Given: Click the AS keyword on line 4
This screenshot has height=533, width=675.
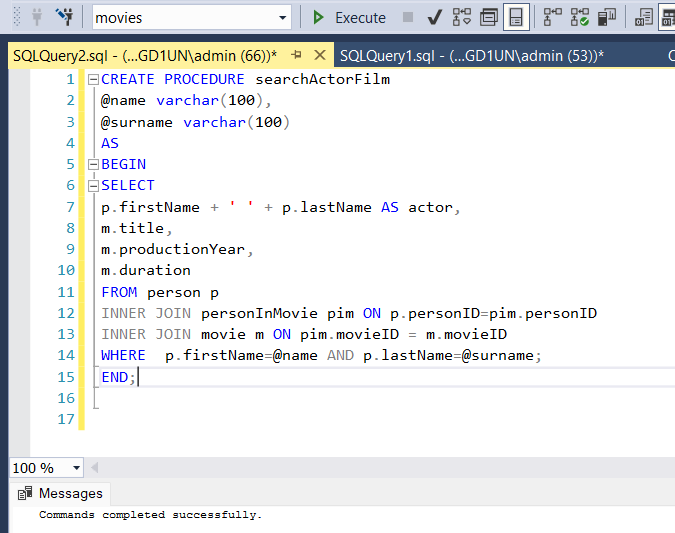Looking at the screenshot, I should [x=110, y=143].
